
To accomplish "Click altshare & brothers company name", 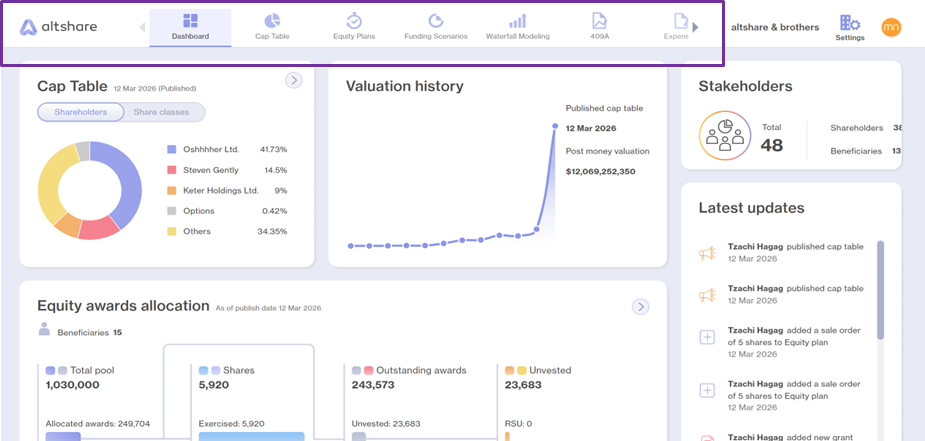I will click(x=775, y=27).
